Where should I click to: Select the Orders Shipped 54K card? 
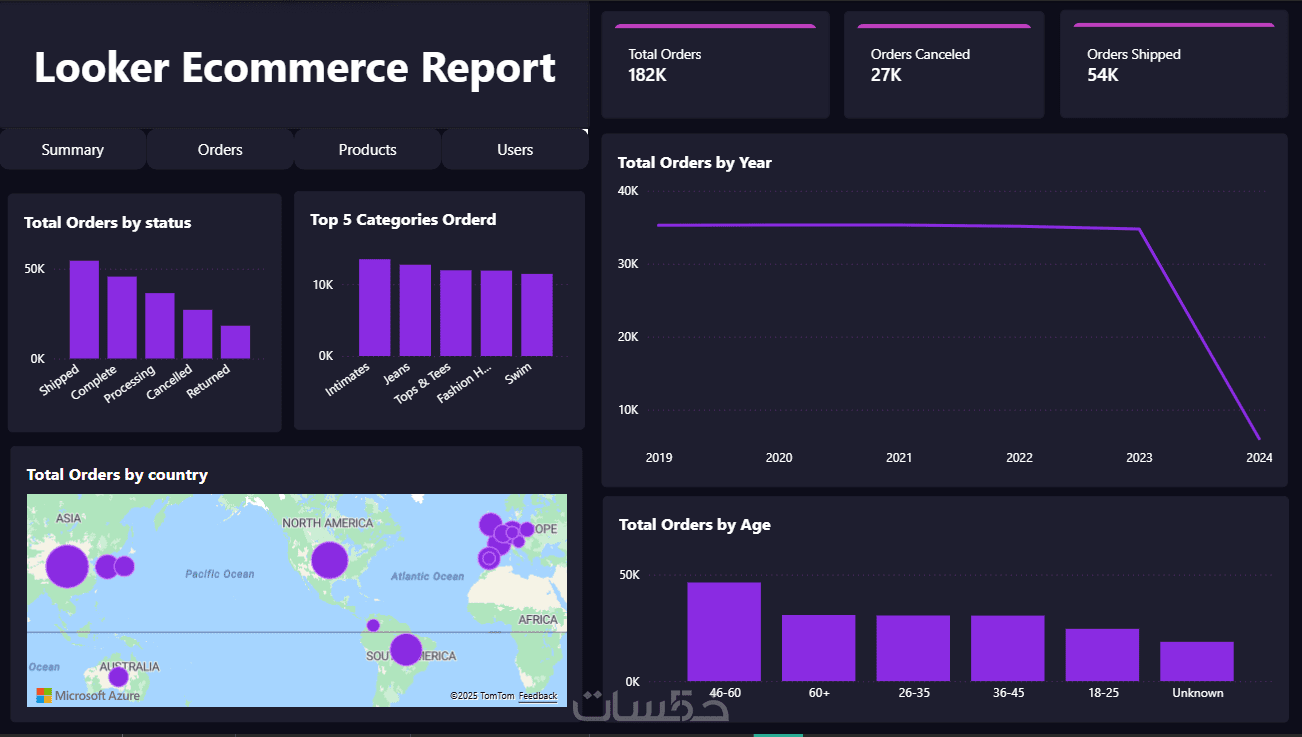coord(1174,65)
